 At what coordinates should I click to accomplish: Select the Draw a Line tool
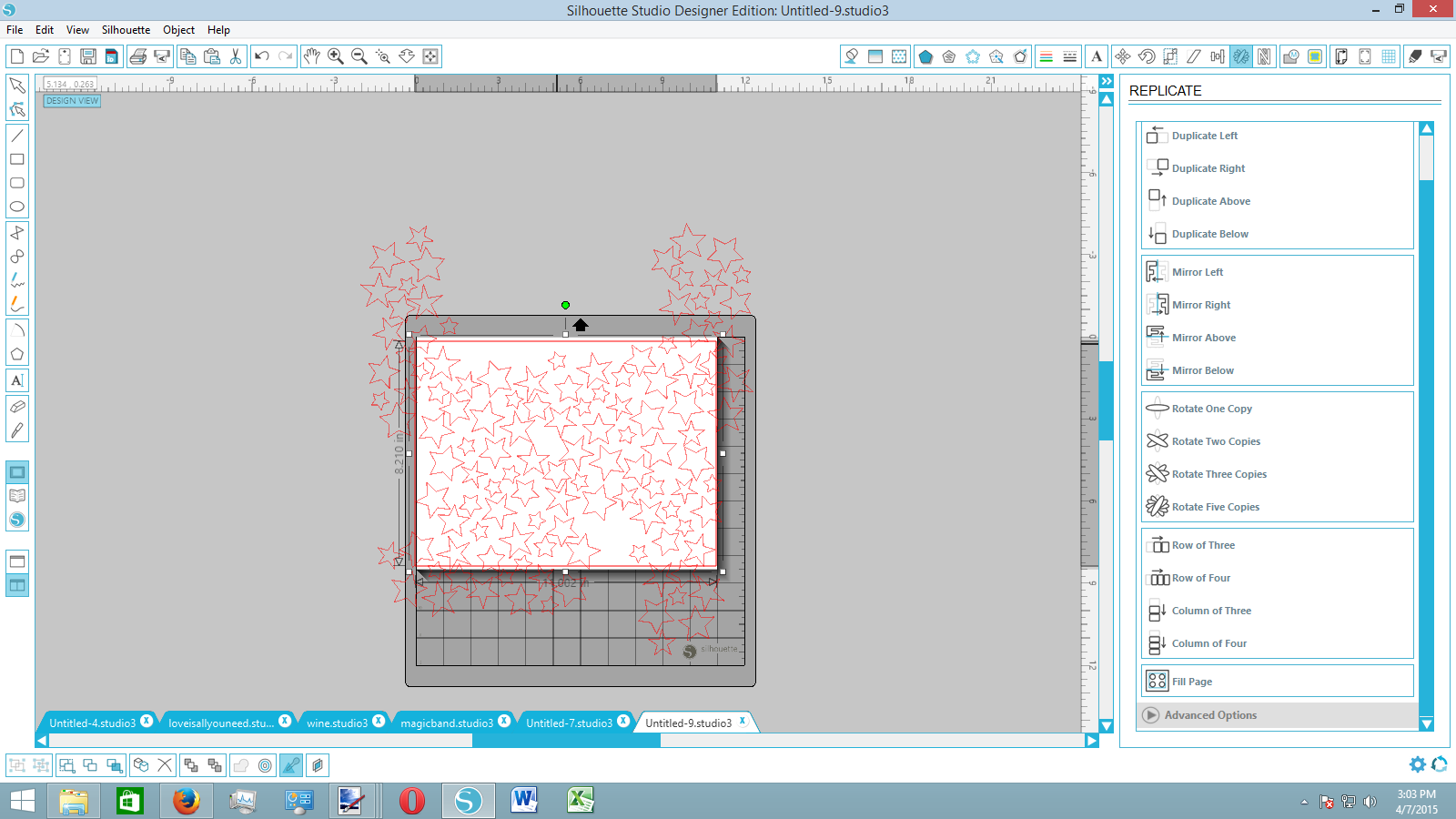(17, 136)
